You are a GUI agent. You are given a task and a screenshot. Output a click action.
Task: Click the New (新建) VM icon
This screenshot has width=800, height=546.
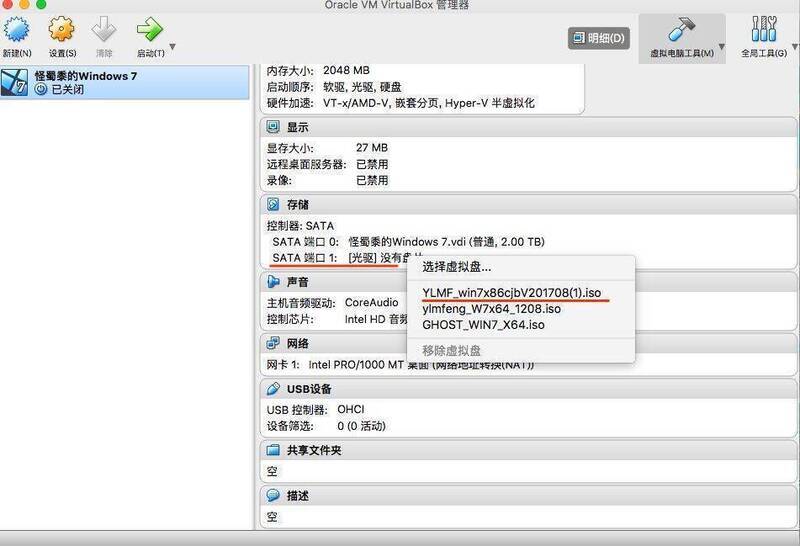16,30
